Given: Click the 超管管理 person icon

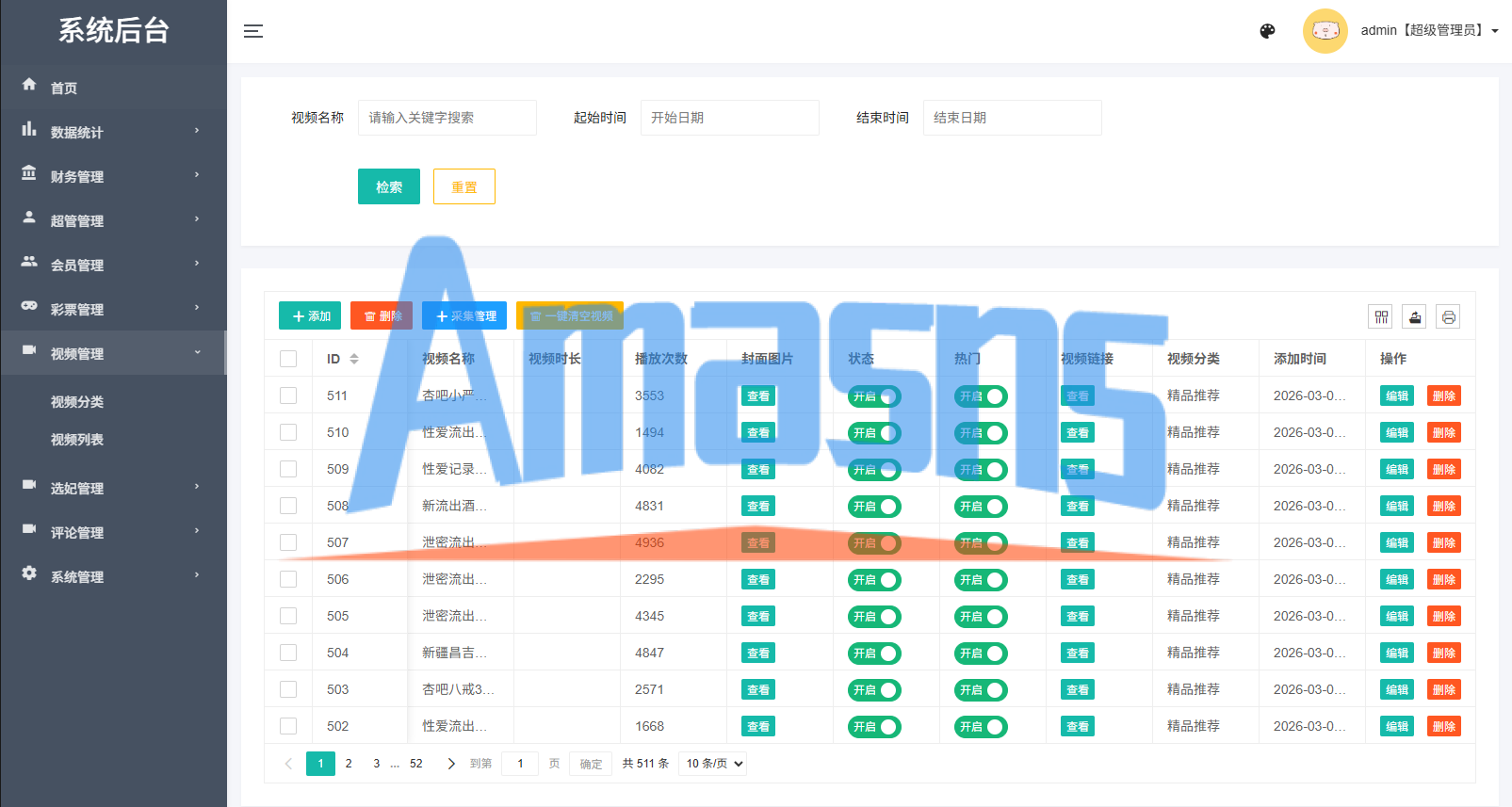Looking at the screenshot, I should tap(29, 218).
